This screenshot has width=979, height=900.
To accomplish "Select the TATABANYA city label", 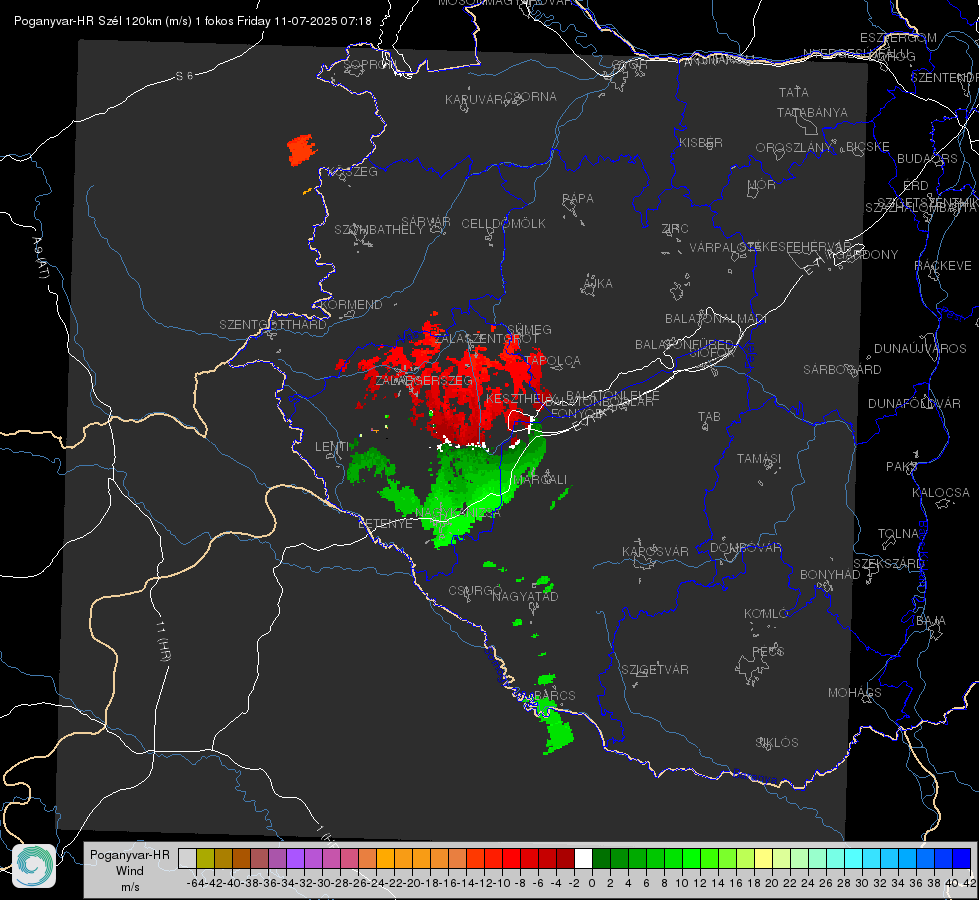I will pyautogui.click(x=812, y=112).
